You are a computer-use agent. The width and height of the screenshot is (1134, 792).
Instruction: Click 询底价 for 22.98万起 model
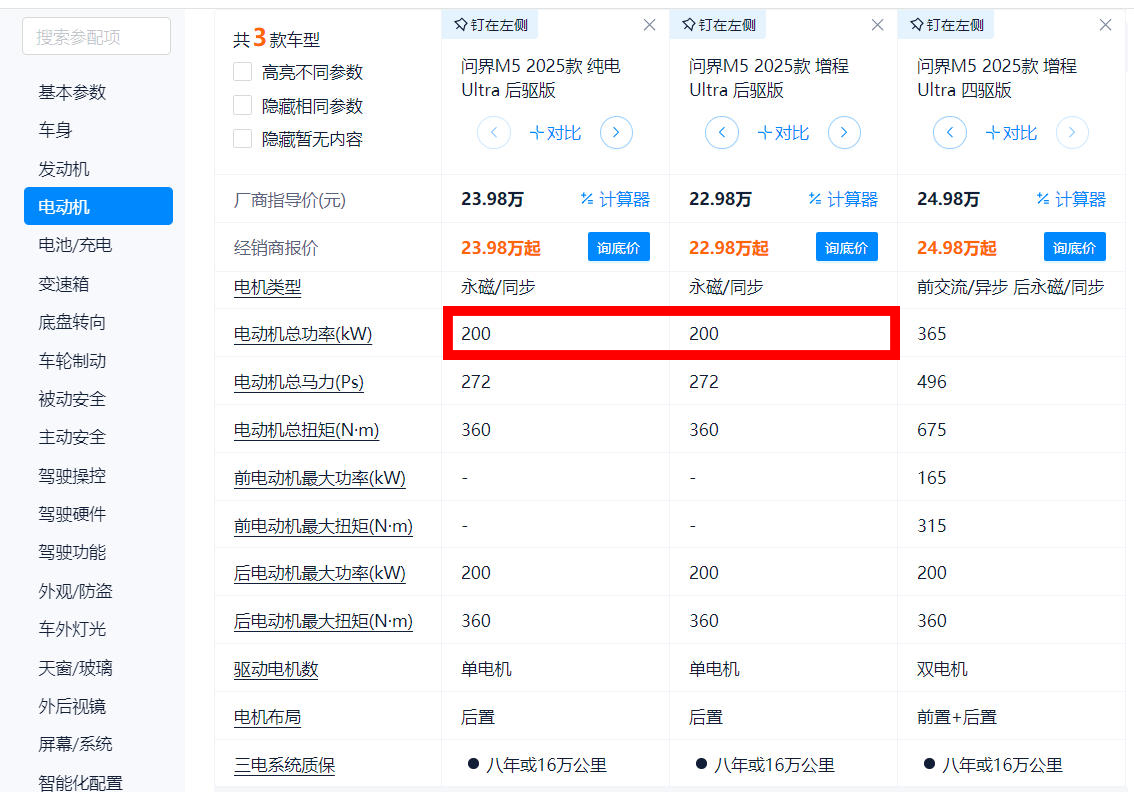[846, 247]
